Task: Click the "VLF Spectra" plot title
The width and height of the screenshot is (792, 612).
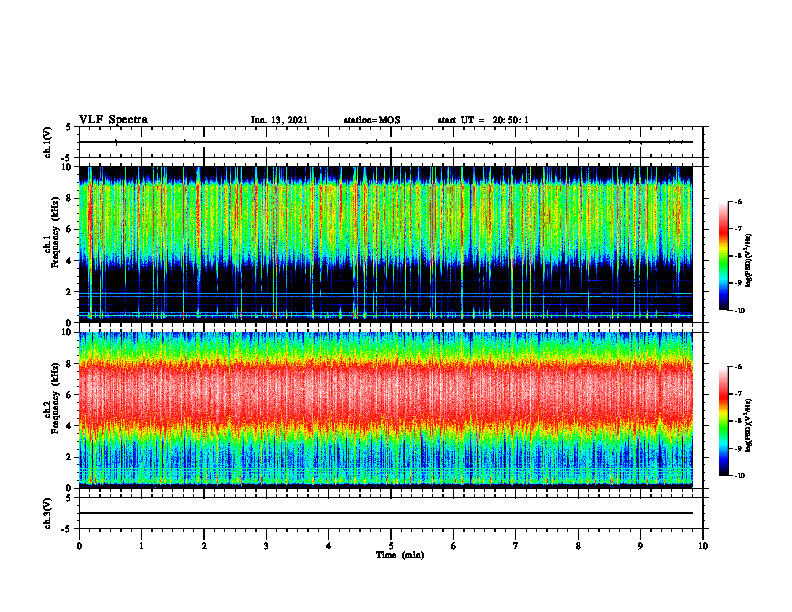Action: tap(113, 120)
